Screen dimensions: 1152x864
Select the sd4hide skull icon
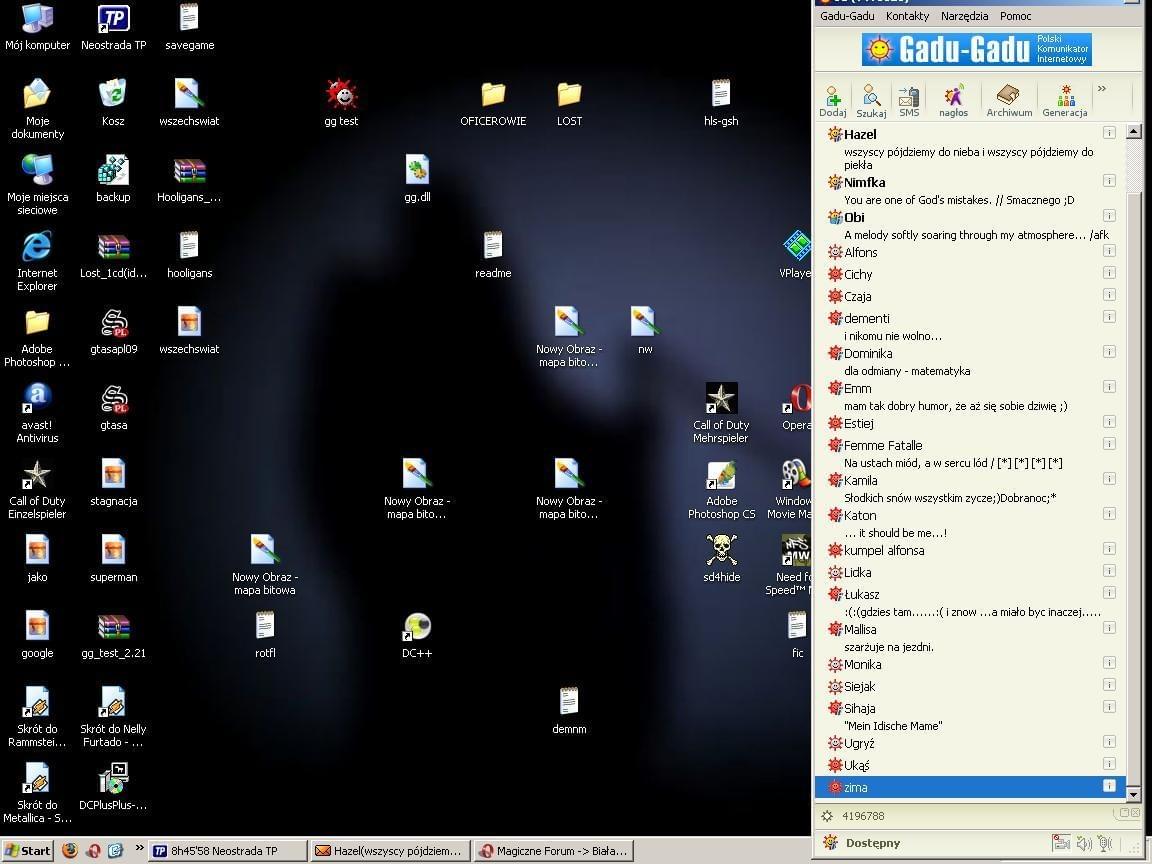721,558
